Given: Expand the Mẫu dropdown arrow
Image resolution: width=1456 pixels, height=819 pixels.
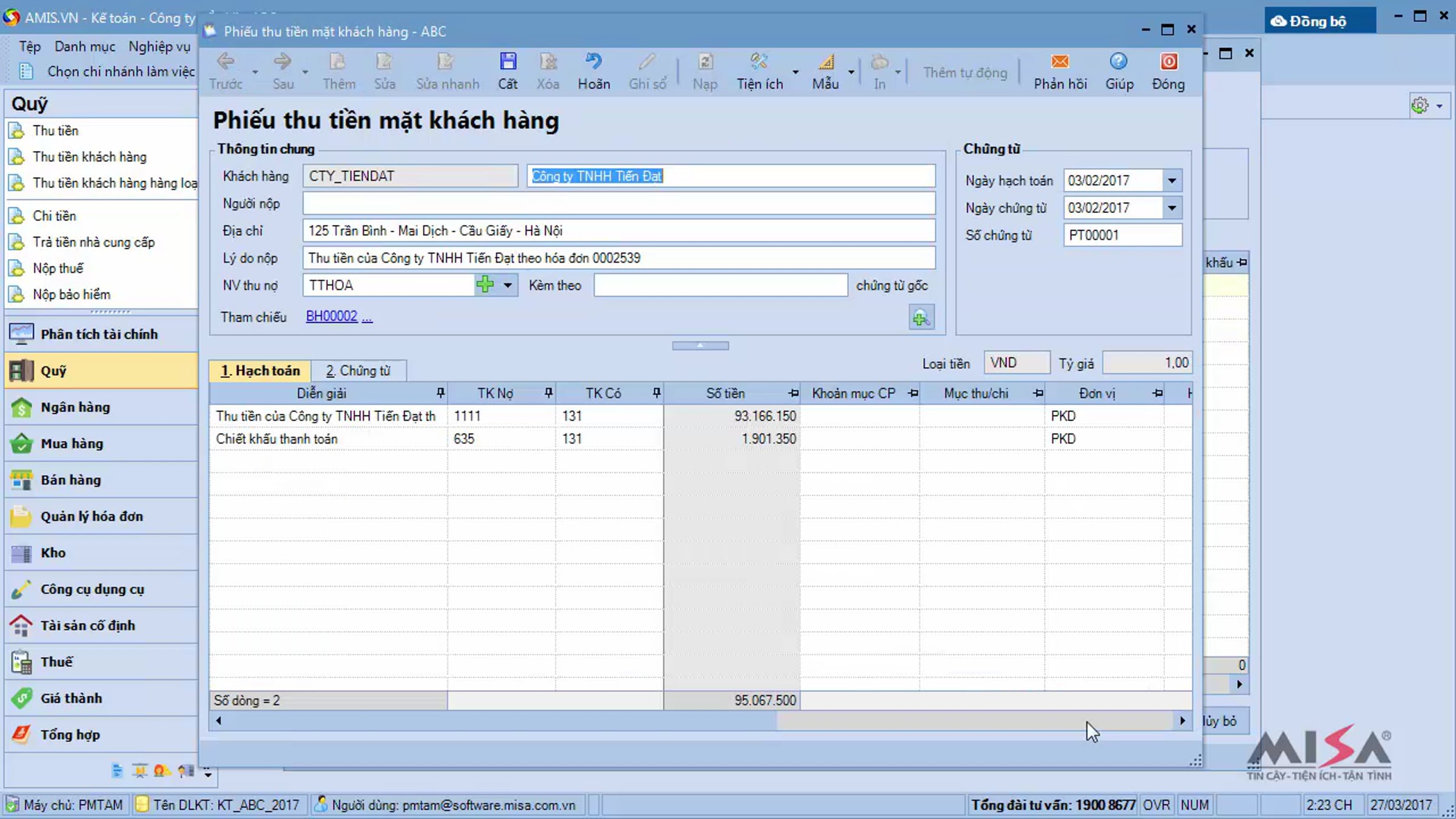Looking at the screenshot, I should click(x=852, y=72).
